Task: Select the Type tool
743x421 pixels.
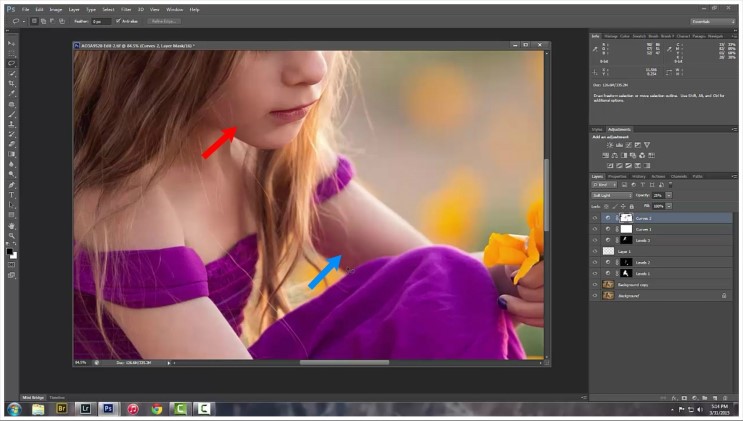Action: click(12, 195)
